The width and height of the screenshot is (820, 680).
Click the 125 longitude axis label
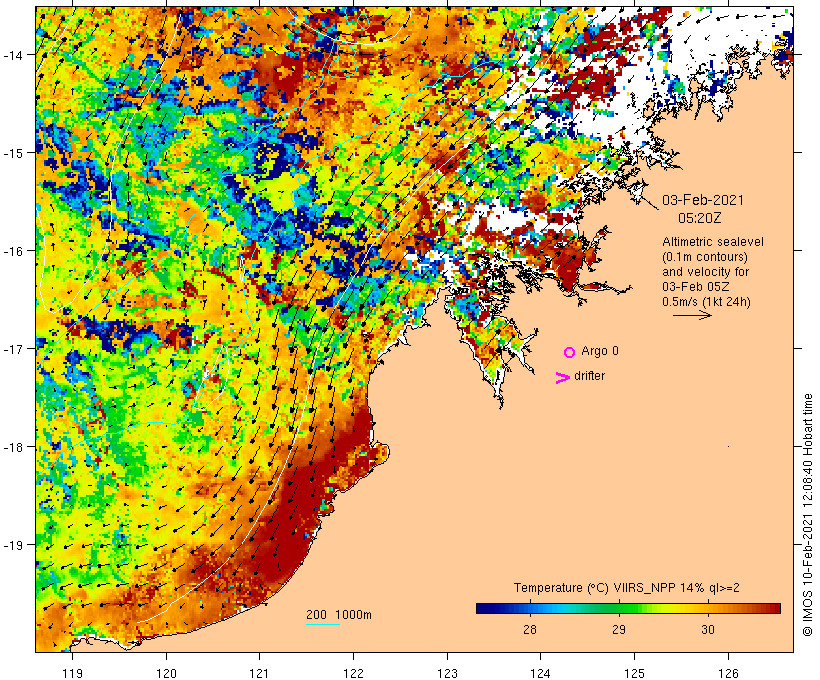coord(635,673)
